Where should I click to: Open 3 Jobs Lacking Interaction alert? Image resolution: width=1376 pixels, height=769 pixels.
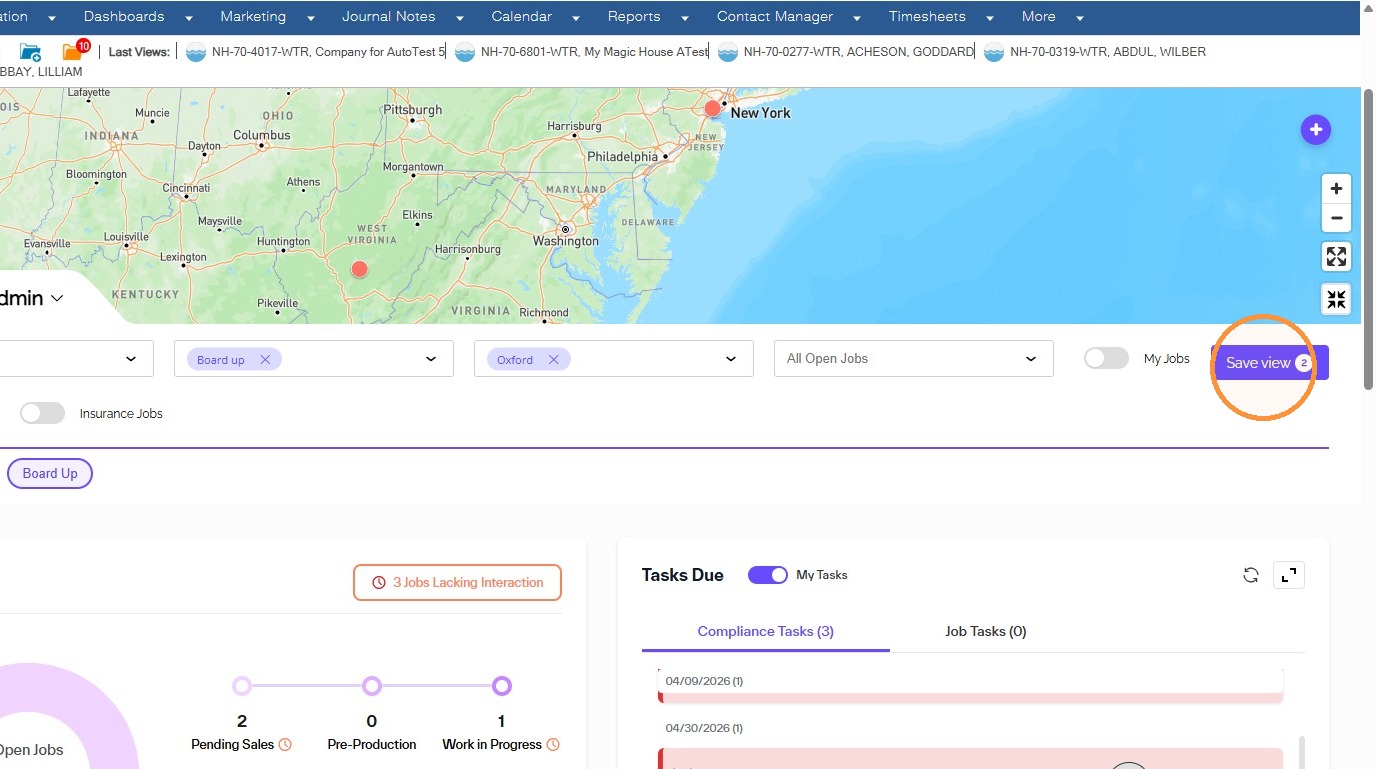tap(458, 582)
